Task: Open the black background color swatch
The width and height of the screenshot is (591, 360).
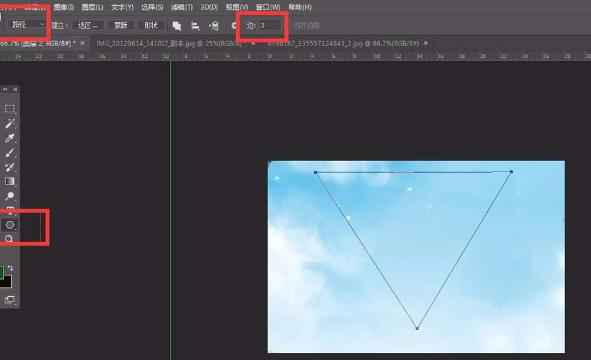Action: click(x=8, y=283)
